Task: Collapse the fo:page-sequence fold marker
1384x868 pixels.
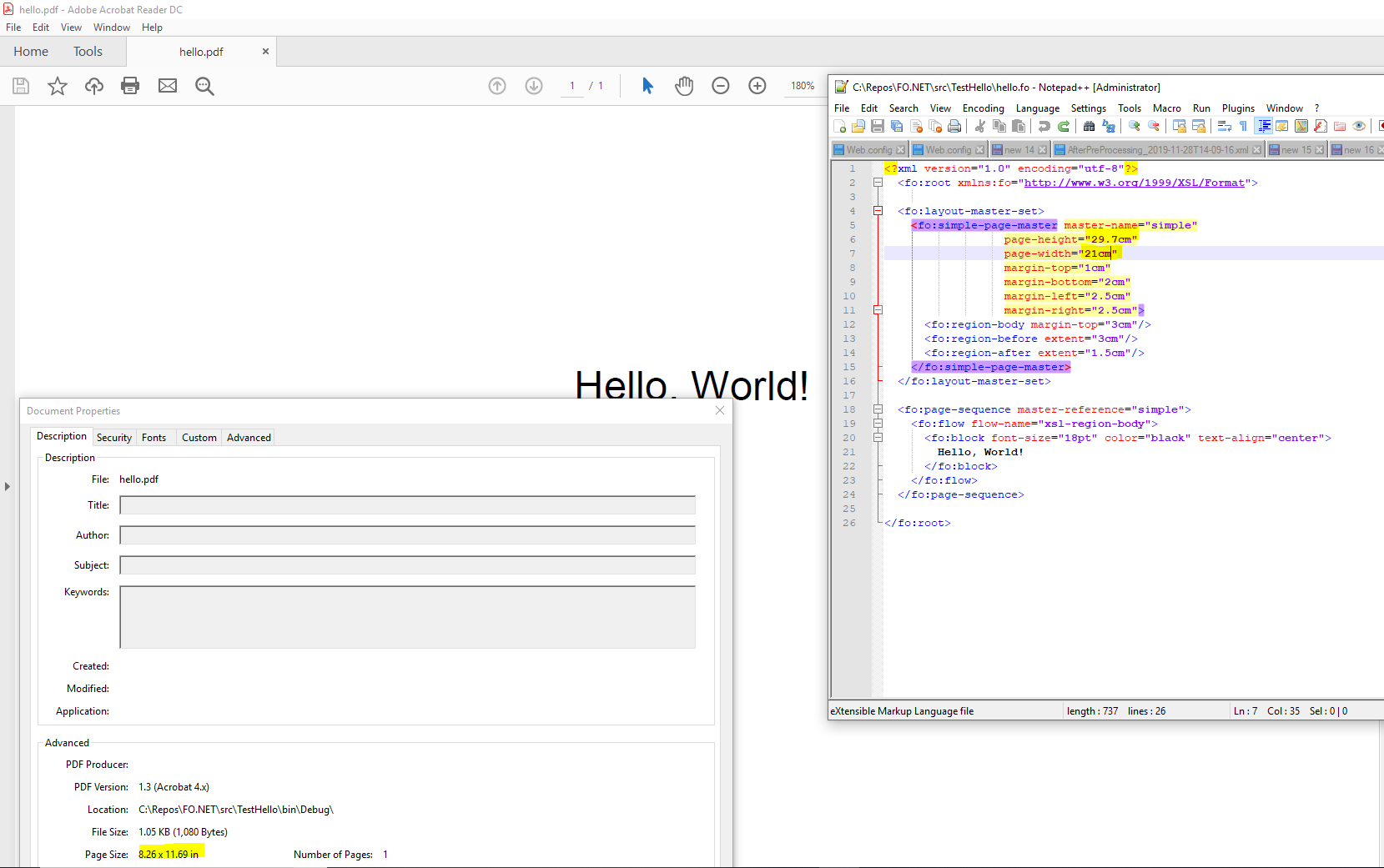Action: (x=878, y=409)
